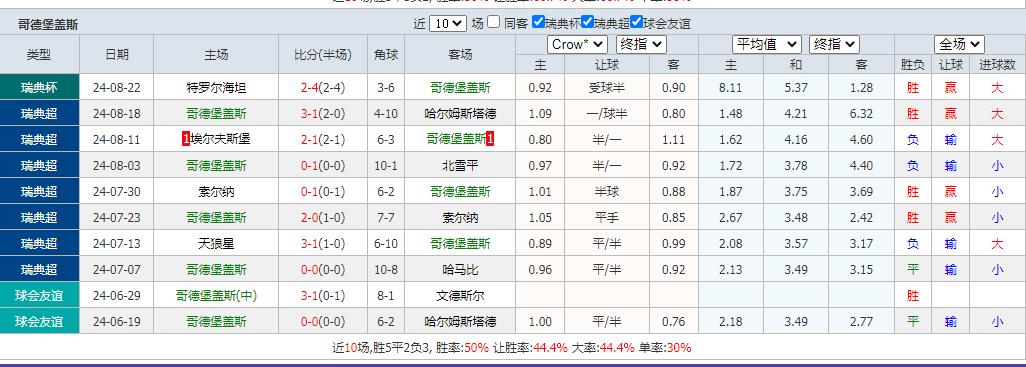Viewport: 1026px width, 367px height.
Task: Click the 近10场 summary statistics line
Action: click(x=512, y=347)
